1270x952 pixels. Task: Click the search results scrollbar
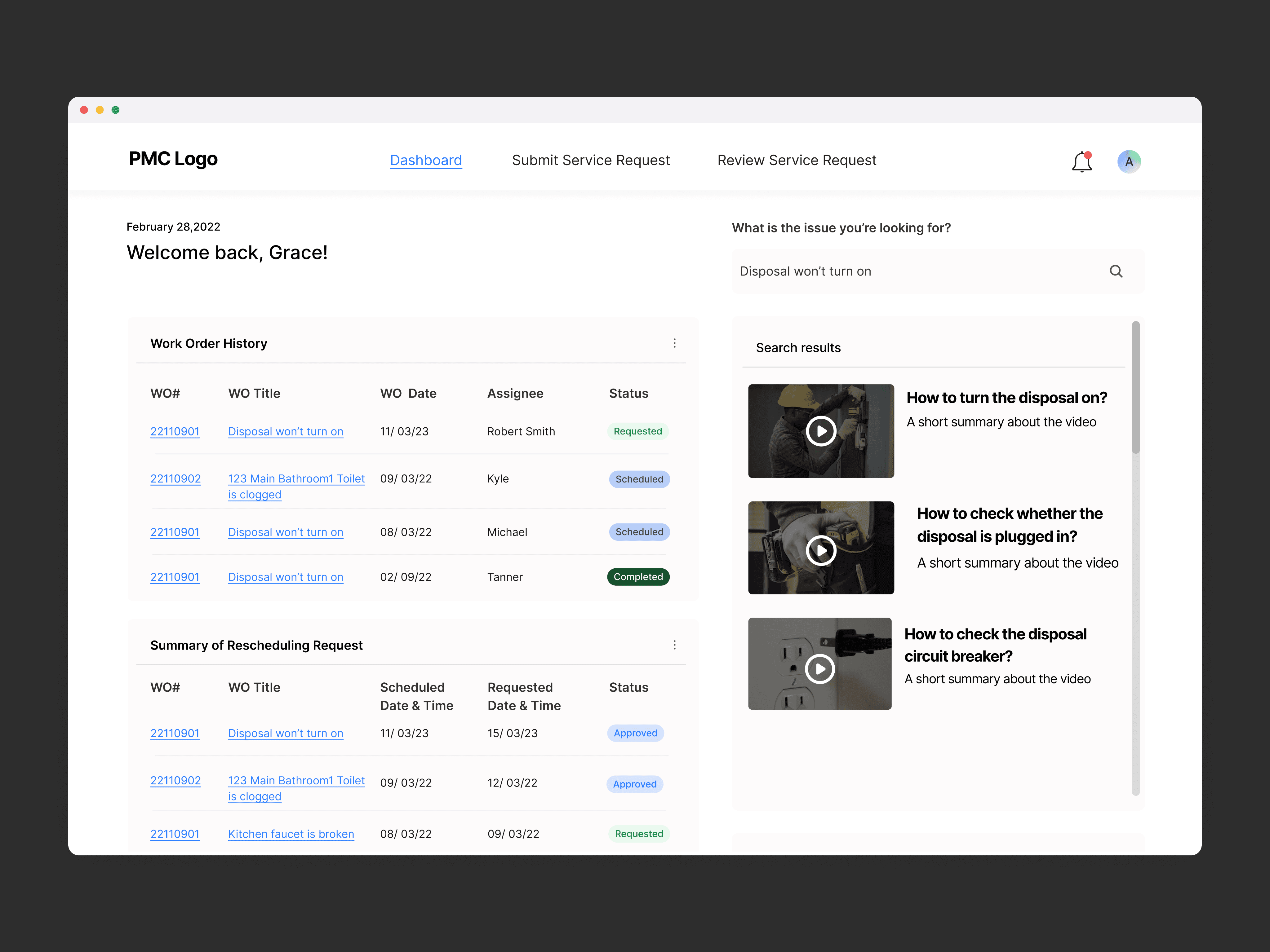tap(1135, 387)
